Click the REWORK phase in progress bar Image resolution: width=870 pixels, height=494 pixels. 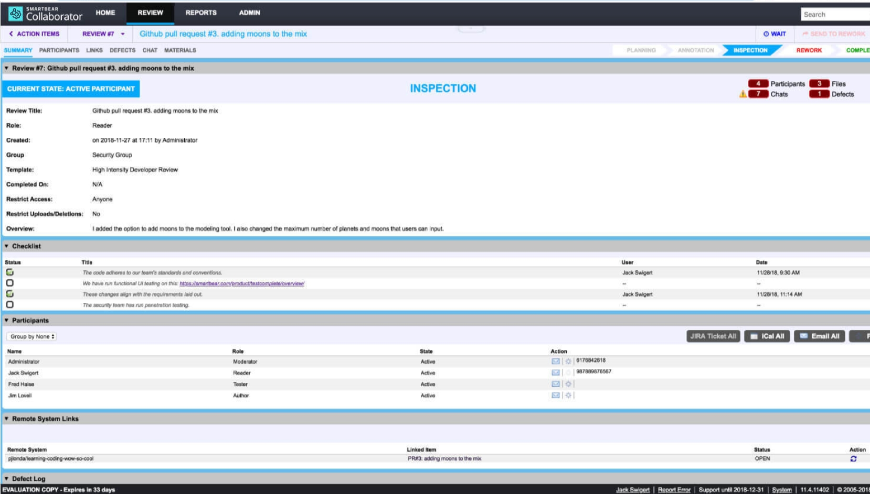tap(809, 49)
